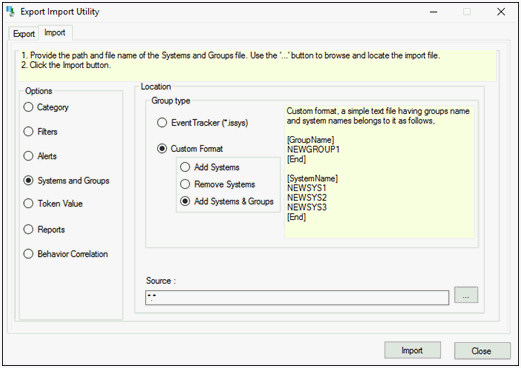
Task: Click the Close button at bottom
Action: (482, 351)
